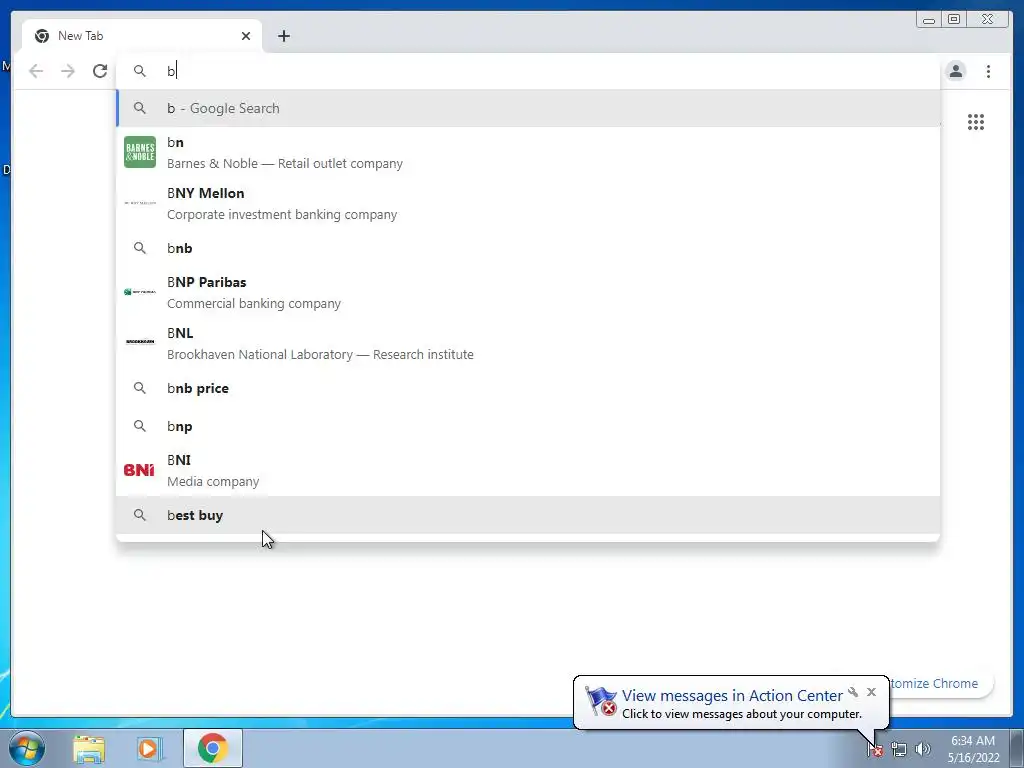The height and width of the screenshot is (768, 1024).
Task: Close the New Tab tab
Action: click(x=246, y=36)
